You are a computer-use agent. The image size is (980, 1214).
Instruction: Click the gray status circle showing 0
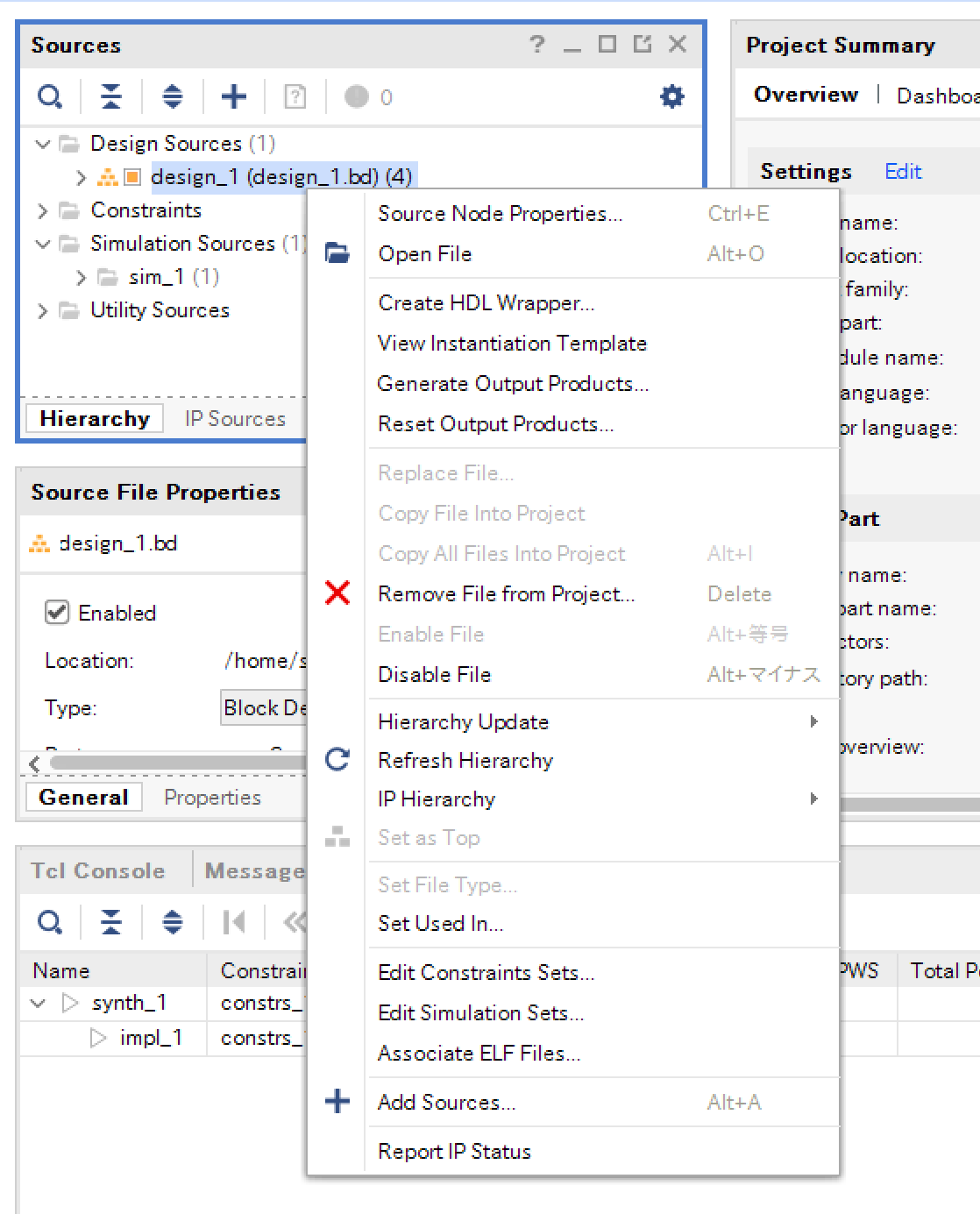tap(357, 96)
